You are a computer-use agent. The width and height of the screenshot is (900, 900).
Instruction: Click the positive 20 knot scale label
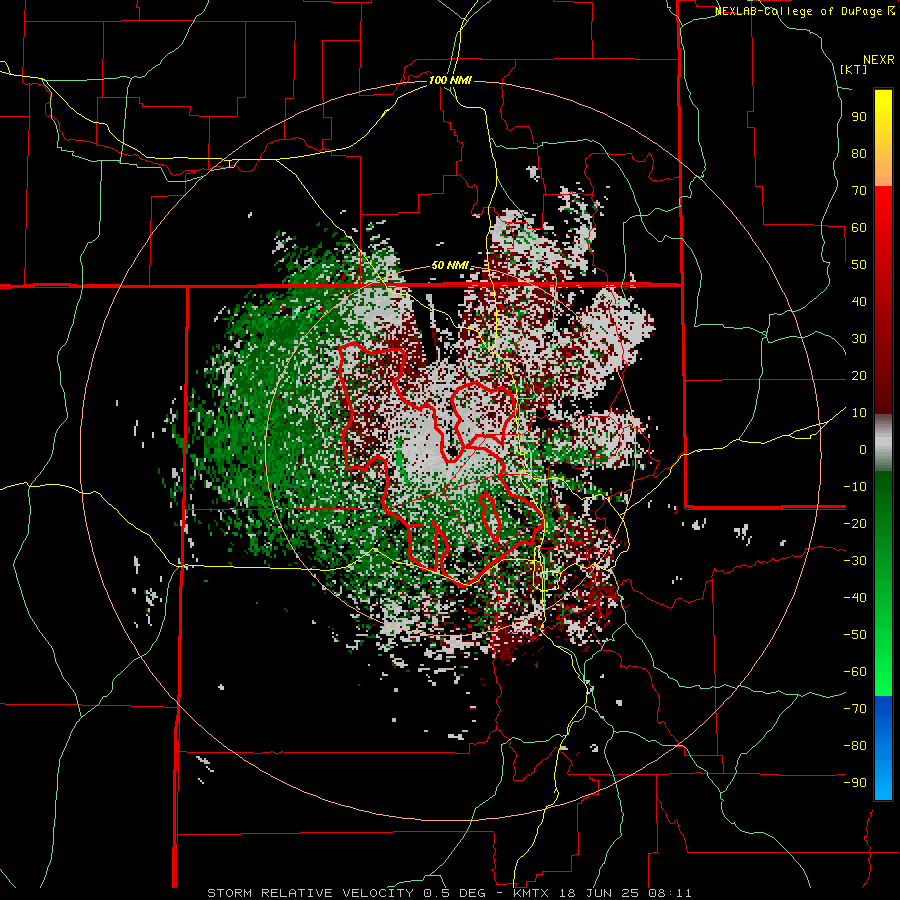click(859, 375)
